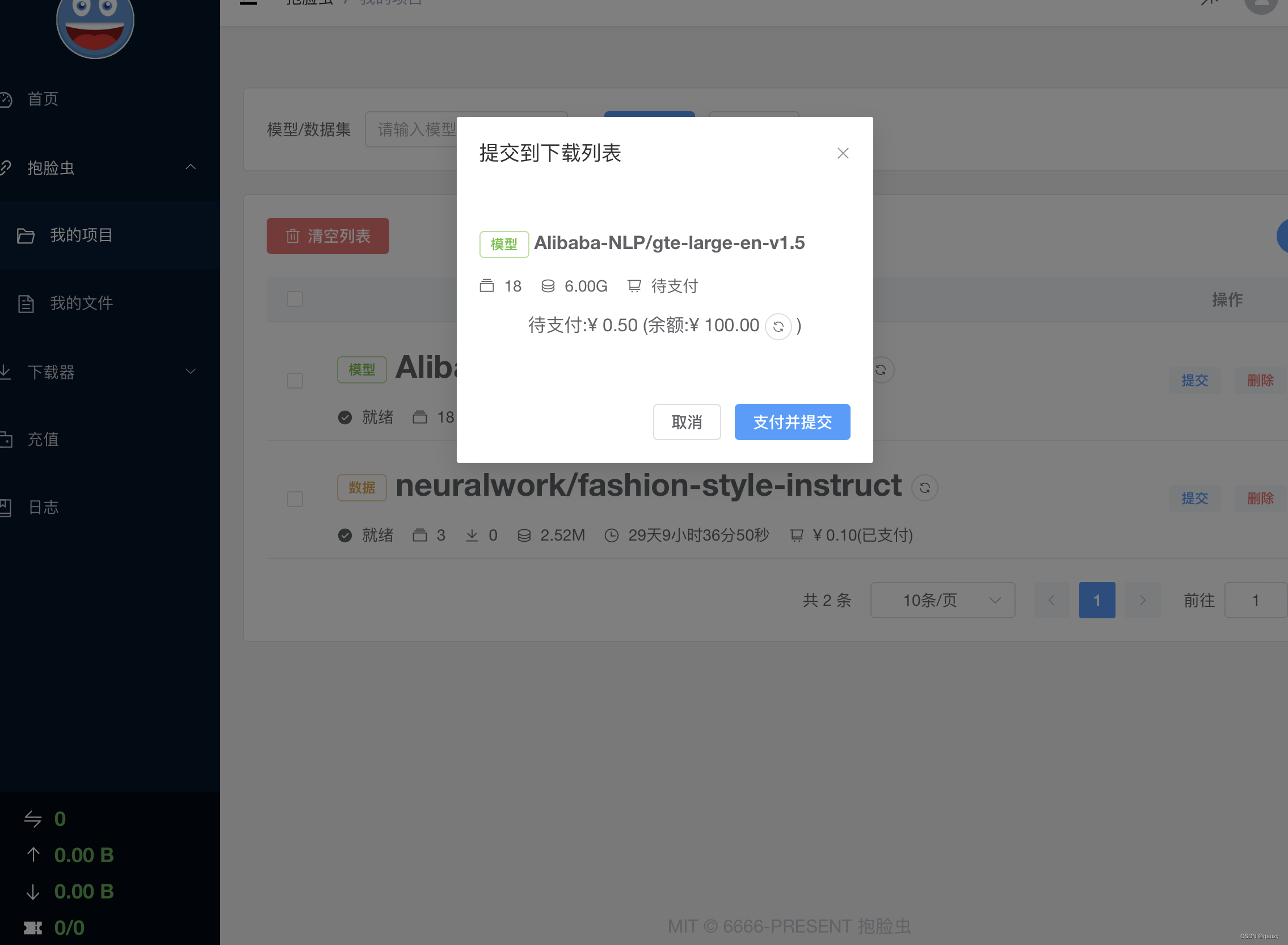
Task: Click refresh icon beside neuralwork/fashion-style-instruct
Action: 924,488
